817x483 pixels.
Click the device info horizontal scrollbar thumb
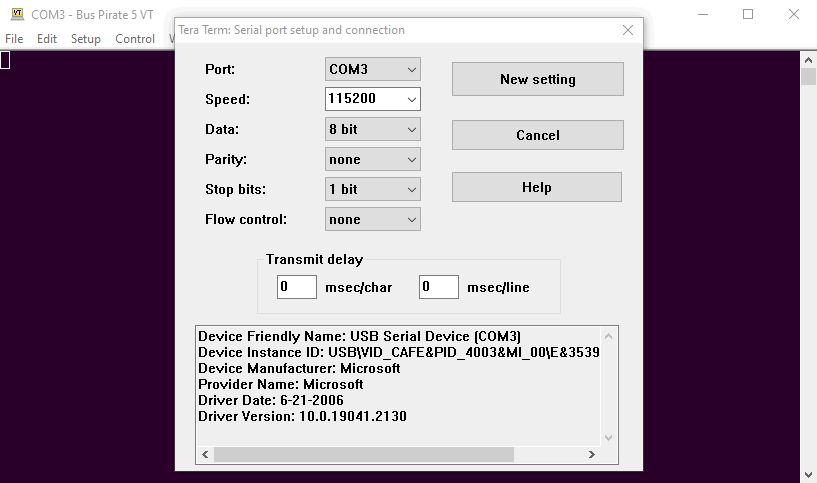pyautogui.click(x=364, y=454)
